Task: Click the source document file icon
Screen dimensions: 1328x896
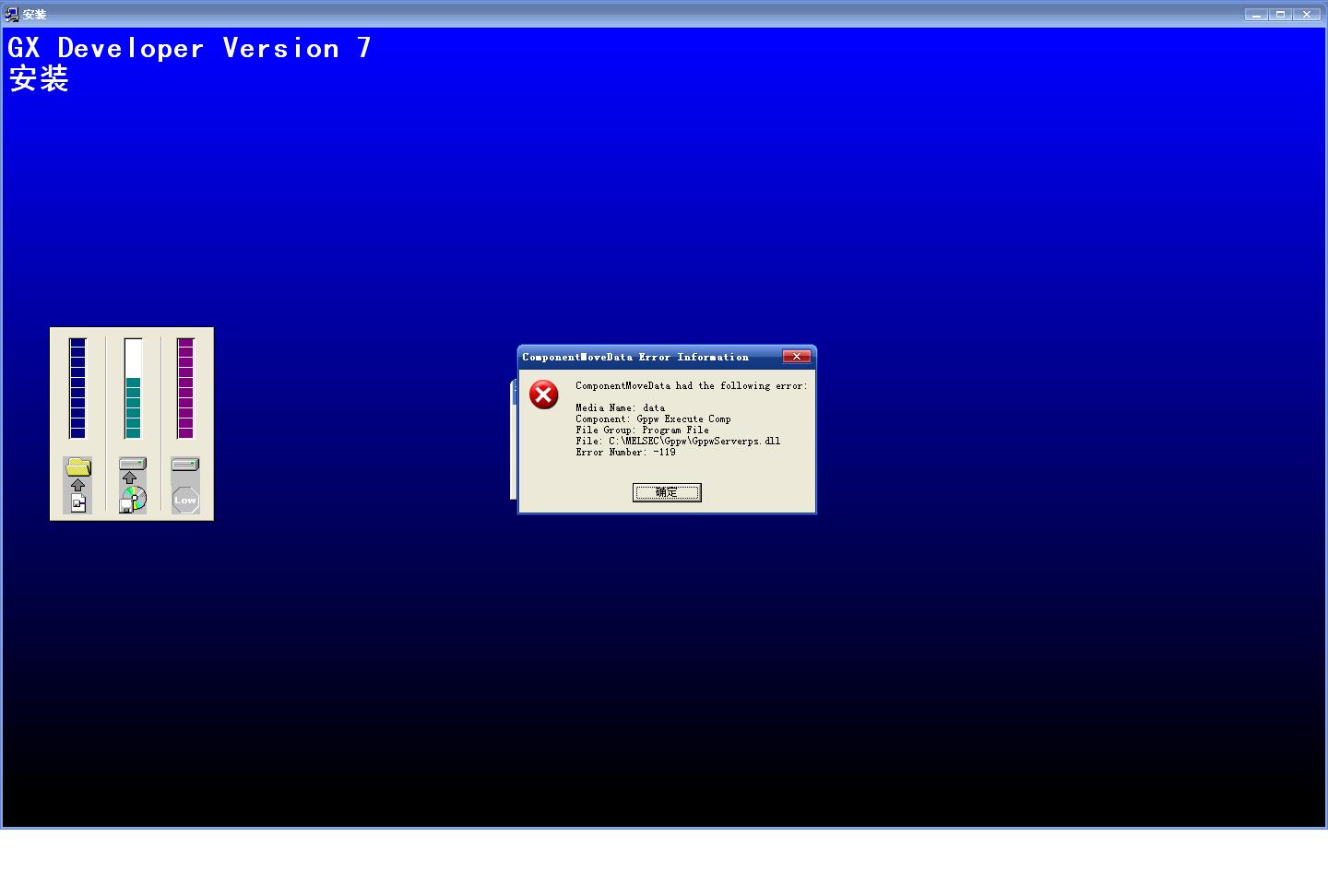Action: tap(78, 502)
